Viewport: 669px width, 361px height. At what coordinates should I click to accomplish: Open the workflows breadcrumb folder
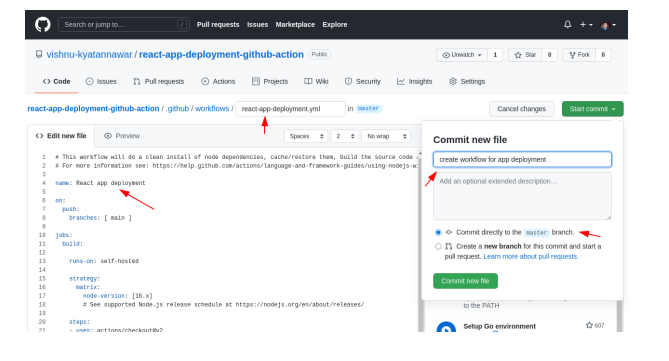click(x=212, y=109)
